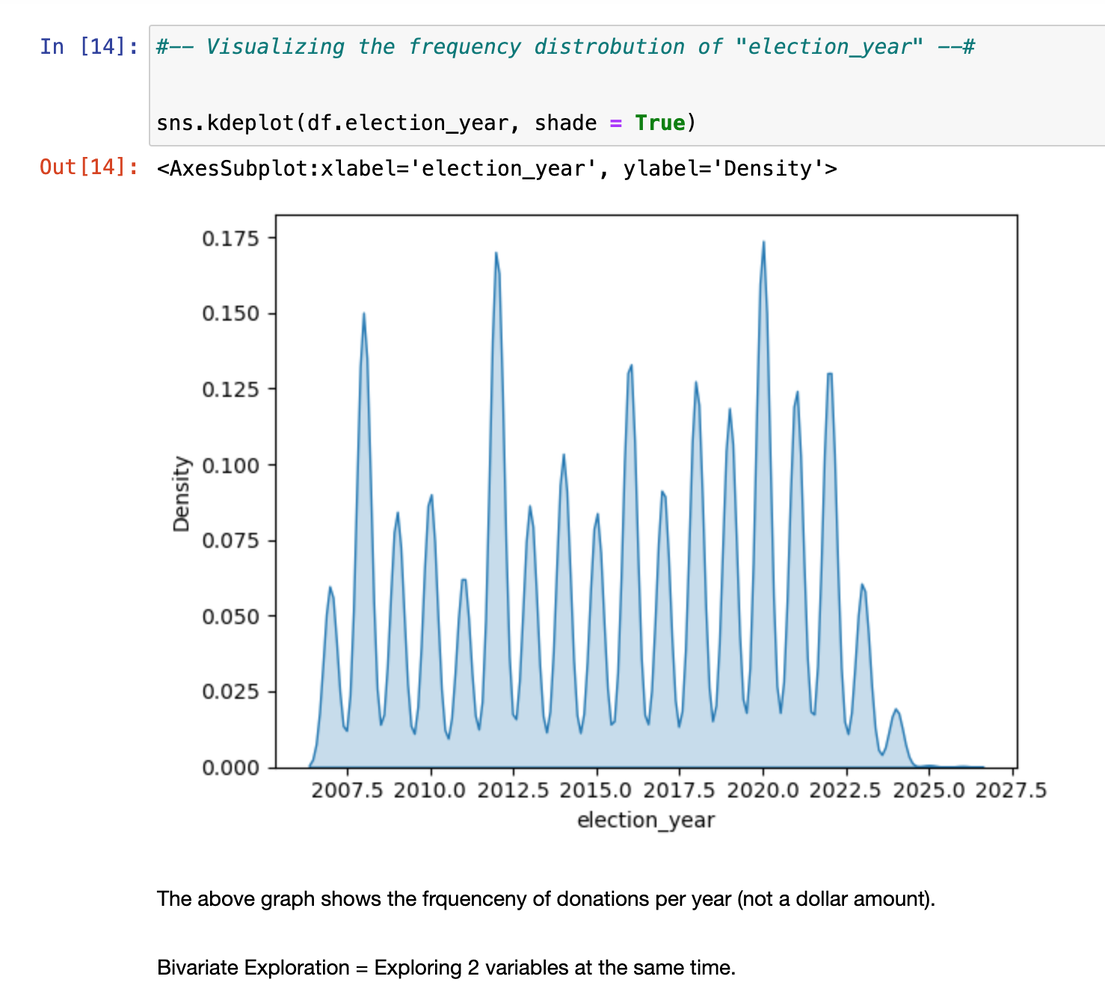Click the tallest density peak at 2020

pyautogui.click(x=764, y=244)
